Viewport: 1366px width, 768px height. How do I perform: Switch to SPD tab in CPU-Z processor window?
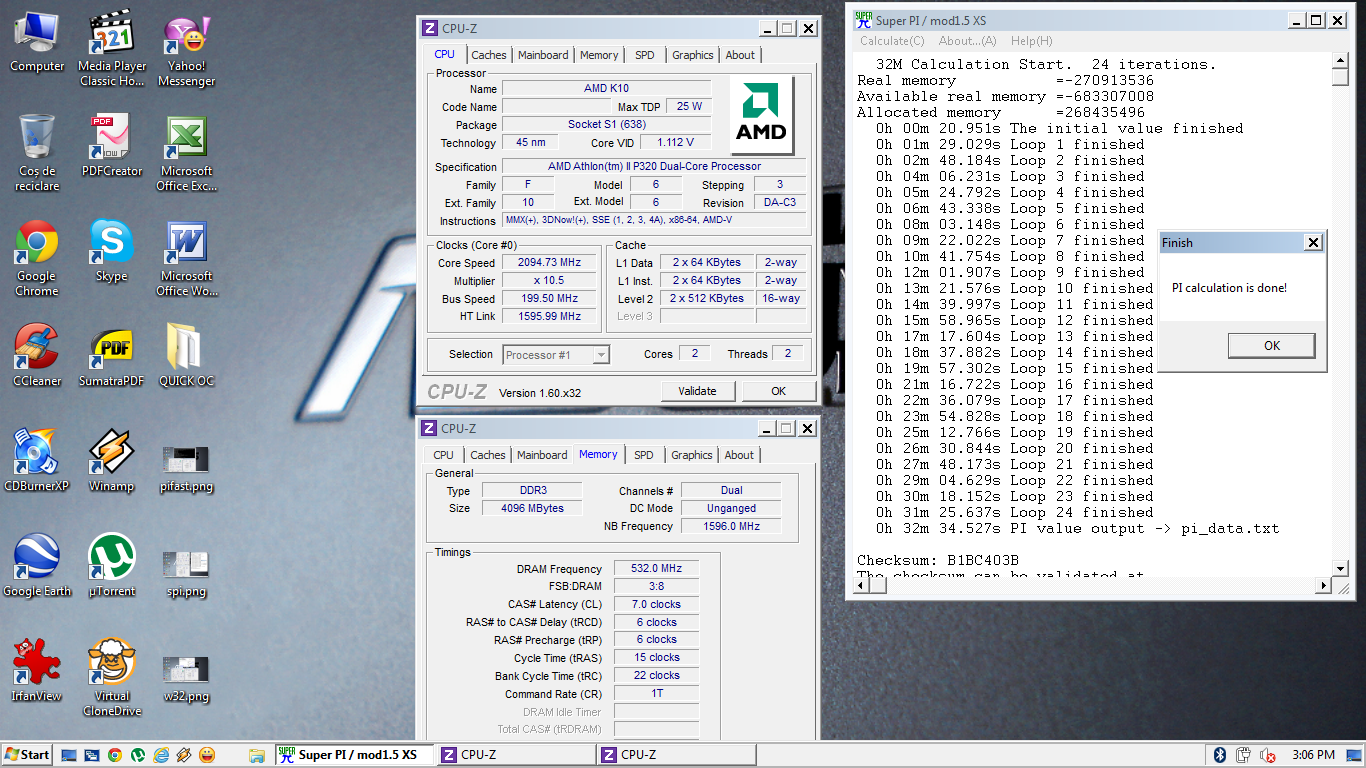pos(645,55)
